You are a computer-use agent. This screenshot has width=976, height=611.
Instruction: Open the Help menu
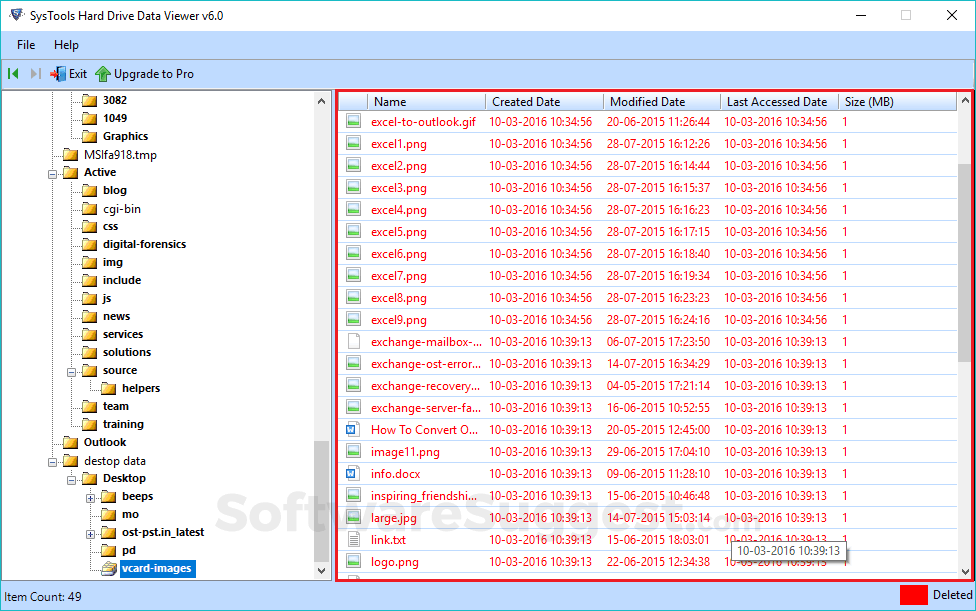point(66,45)
